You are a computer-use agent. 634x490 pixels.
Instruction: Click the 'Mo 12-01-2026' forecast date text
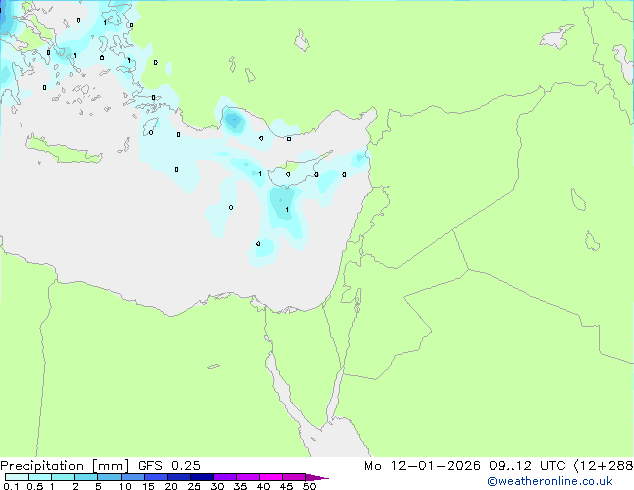click(x=422, y=466)
